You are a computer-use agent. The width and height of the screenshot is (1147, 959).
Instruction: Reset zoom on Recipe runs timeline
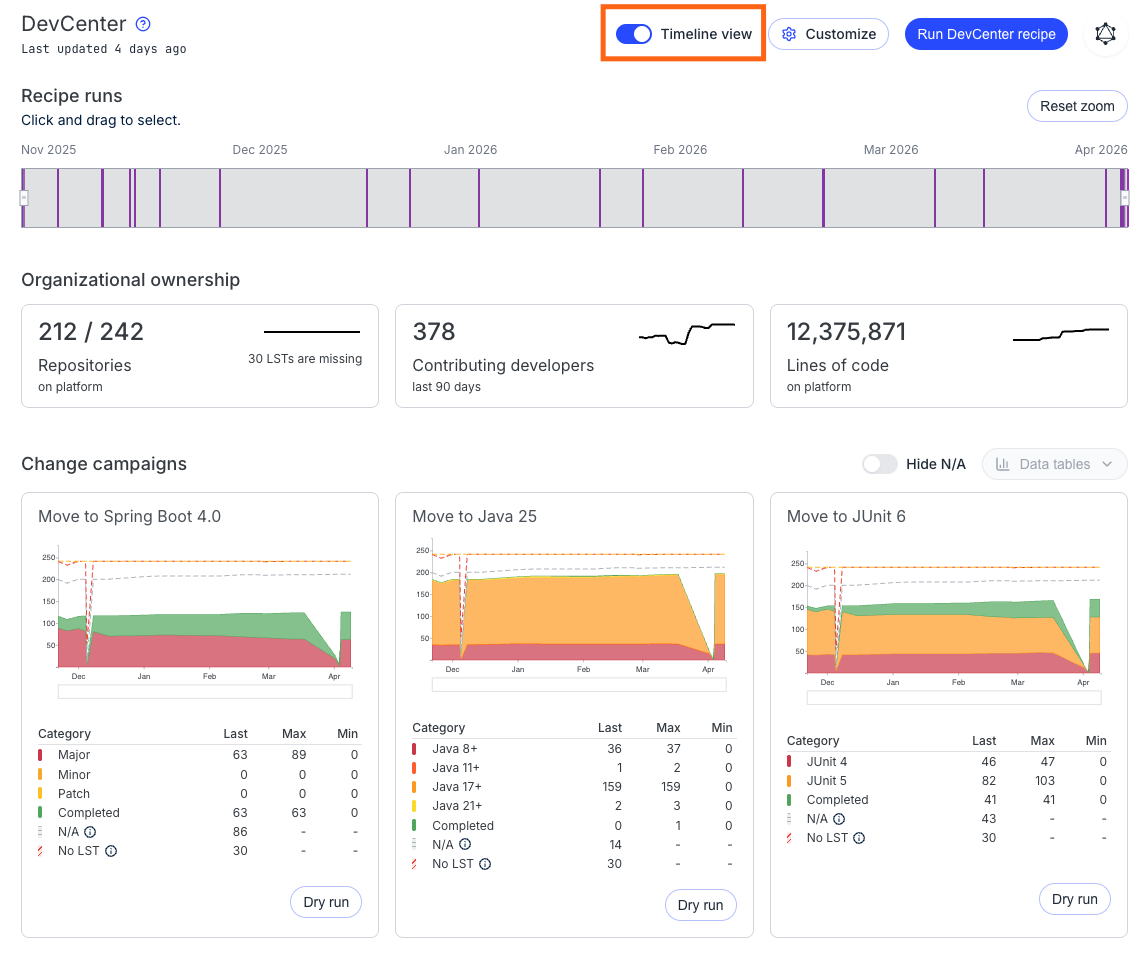click(1077, 106)
